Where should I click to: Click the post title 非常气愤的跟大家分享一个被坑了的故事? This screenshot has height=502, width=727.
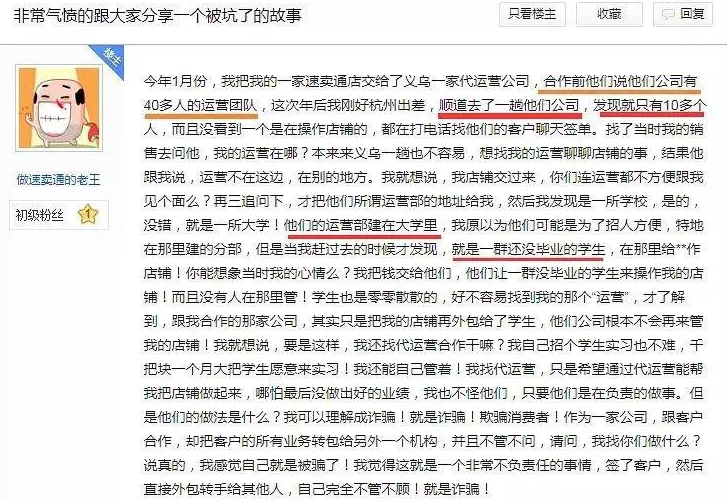[158, 16]
